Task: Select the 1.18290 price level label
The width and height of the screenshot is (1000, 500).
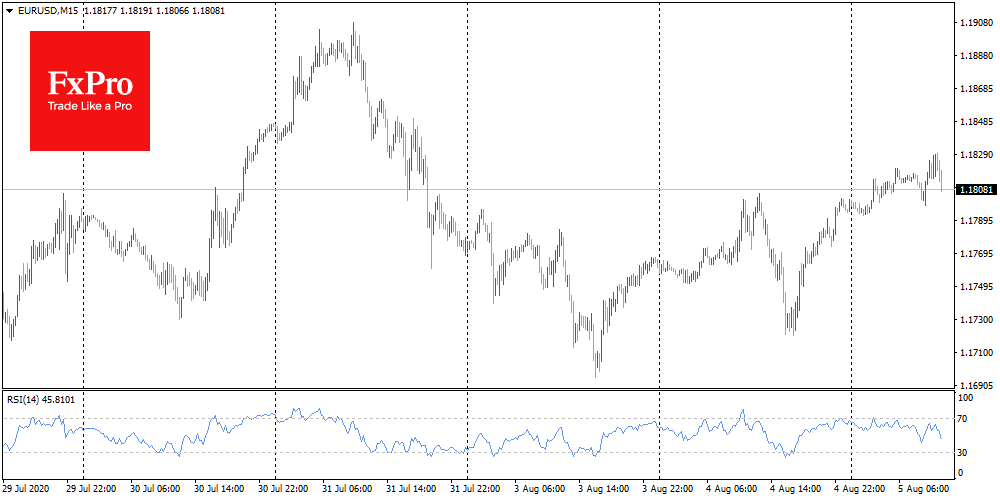Action: coord(974,155)
